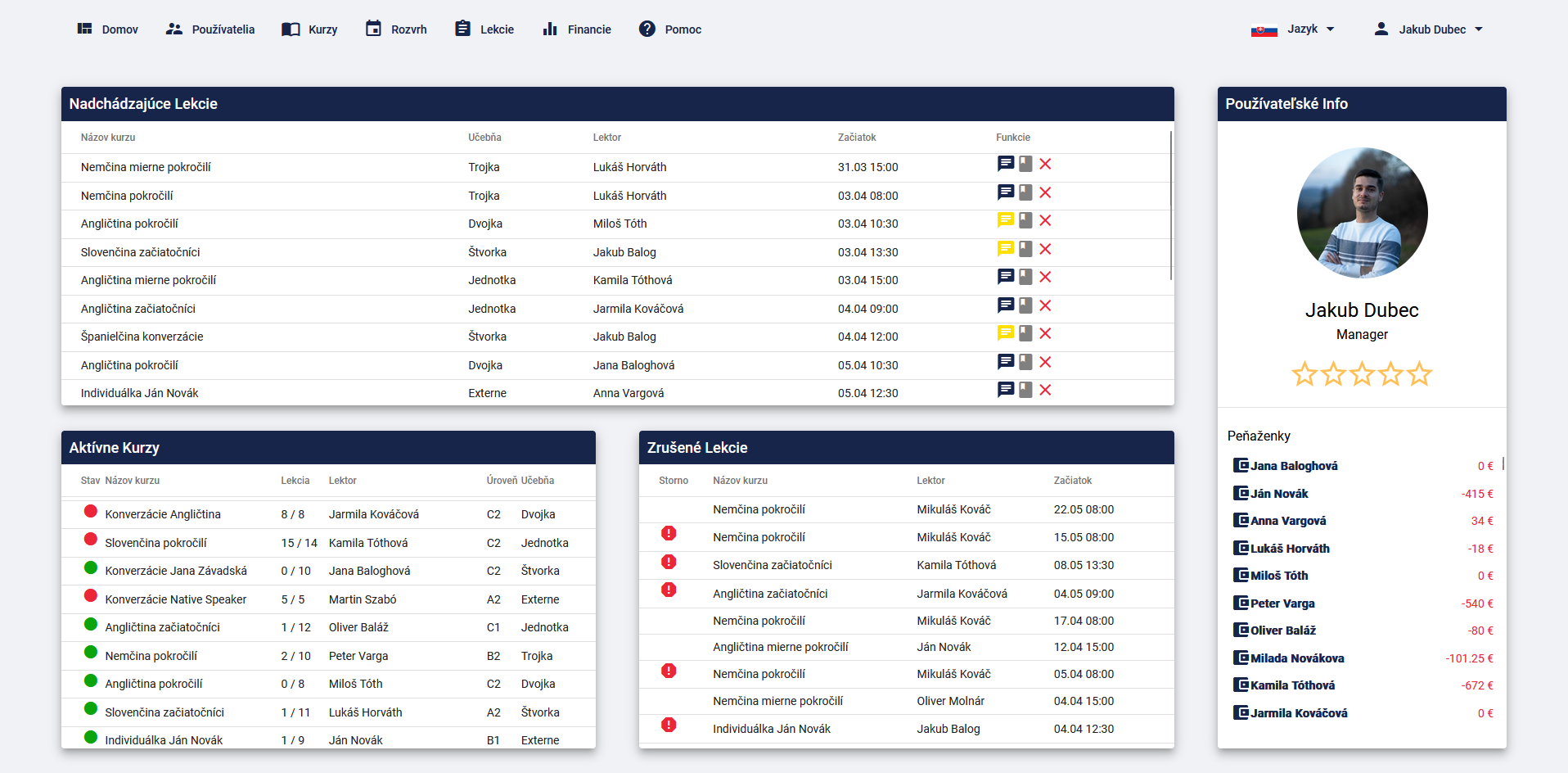Cancel the Španielčina konverzácie lesson with red X
The height and width of the screenshot is (773, 1568).
(x=1045, y=334)
